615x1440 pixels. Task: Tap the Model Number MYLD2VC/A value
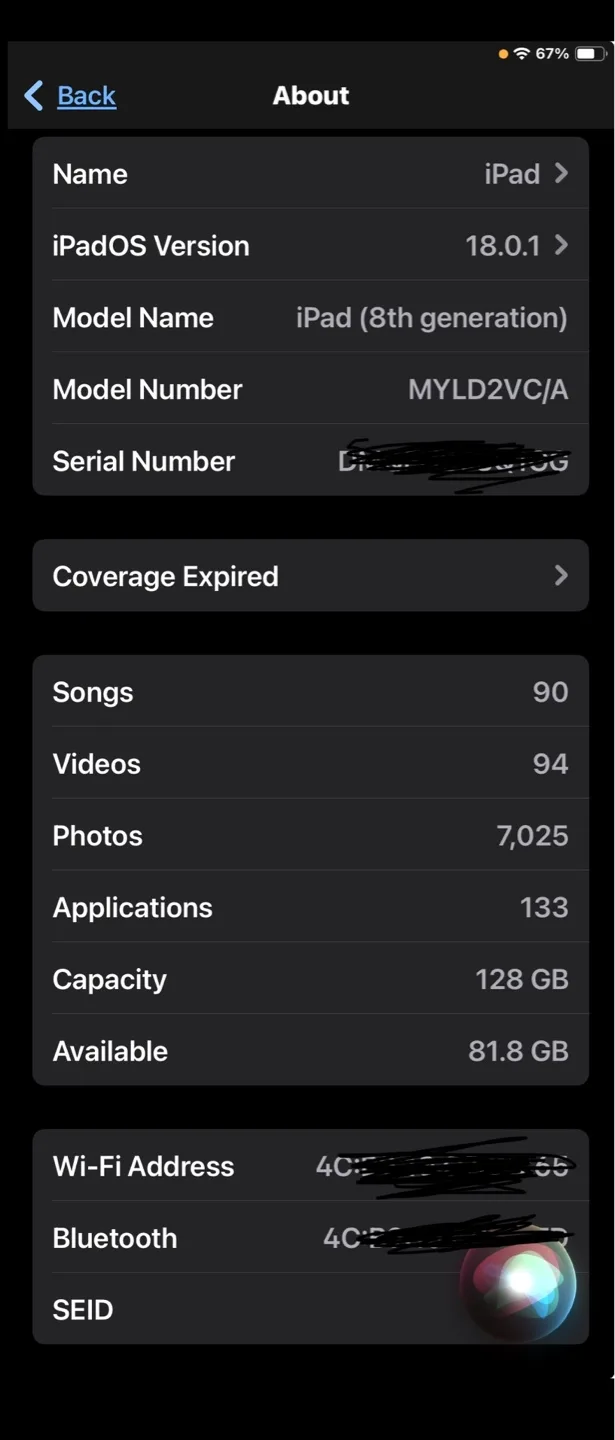[x=487, y=389]
